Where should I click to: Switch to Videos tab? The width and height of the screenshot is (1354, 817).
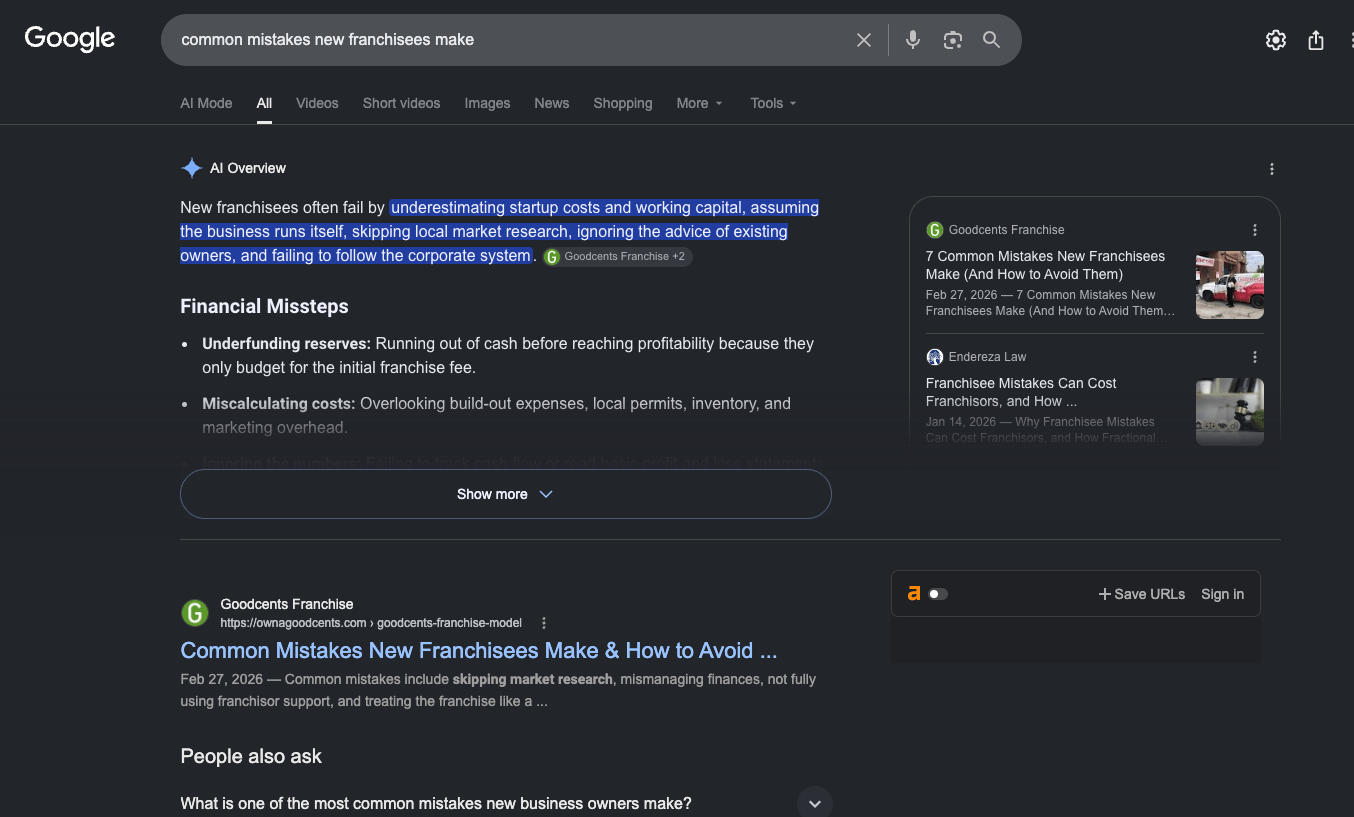(317, 103)
